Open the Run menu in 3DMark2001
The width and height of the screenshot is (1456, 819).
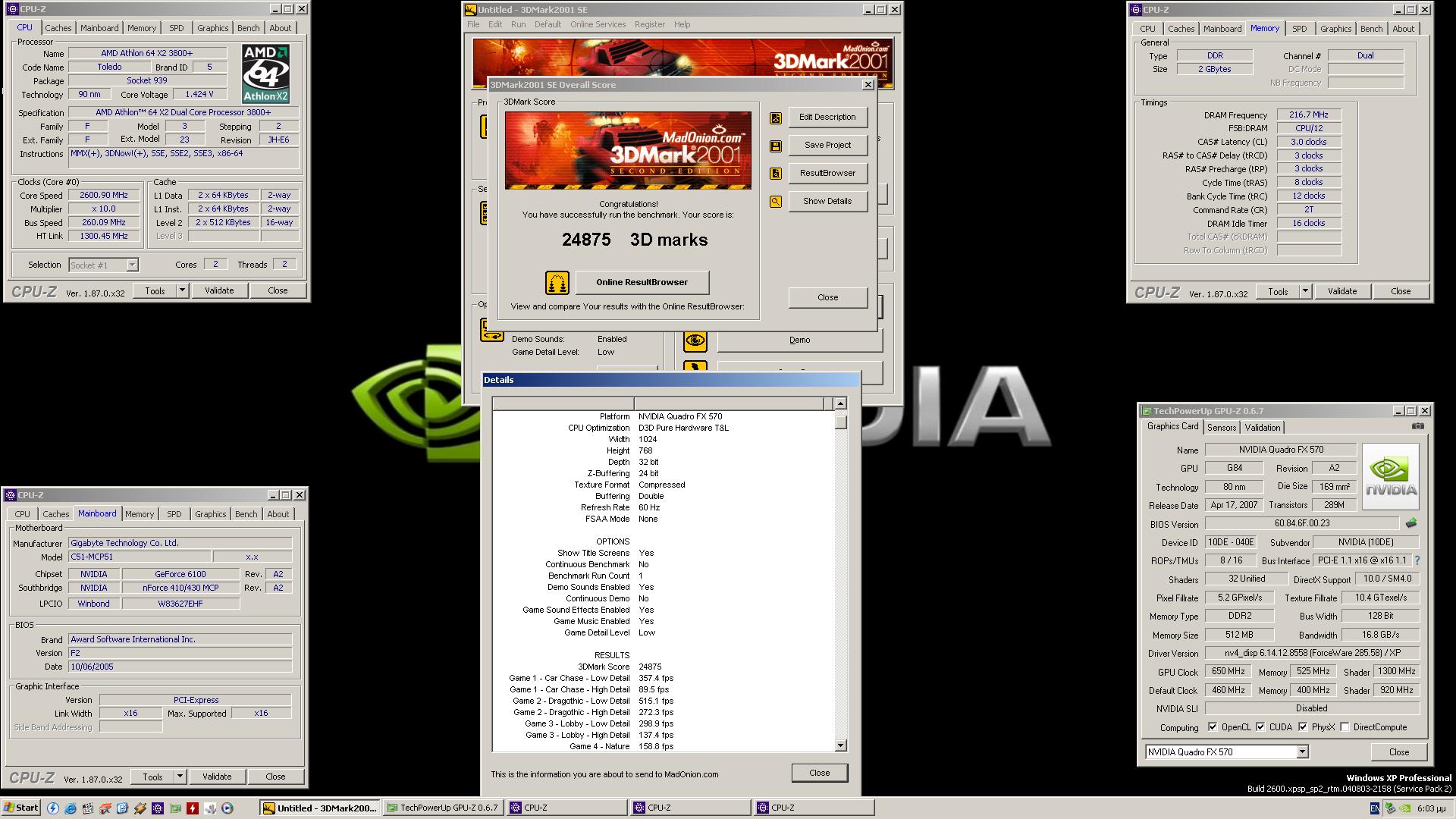(x=518, y=24)
